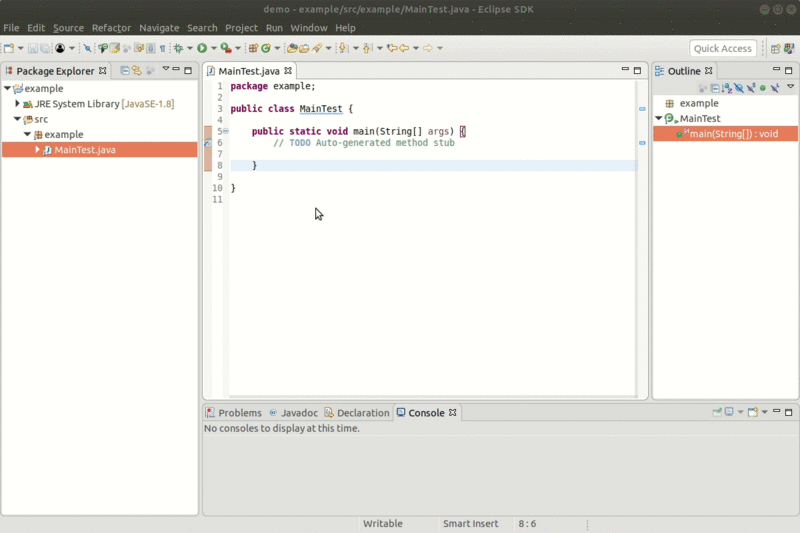800x533 pixels.
Task: Click the Open Console icon
Action: point(753,412)
